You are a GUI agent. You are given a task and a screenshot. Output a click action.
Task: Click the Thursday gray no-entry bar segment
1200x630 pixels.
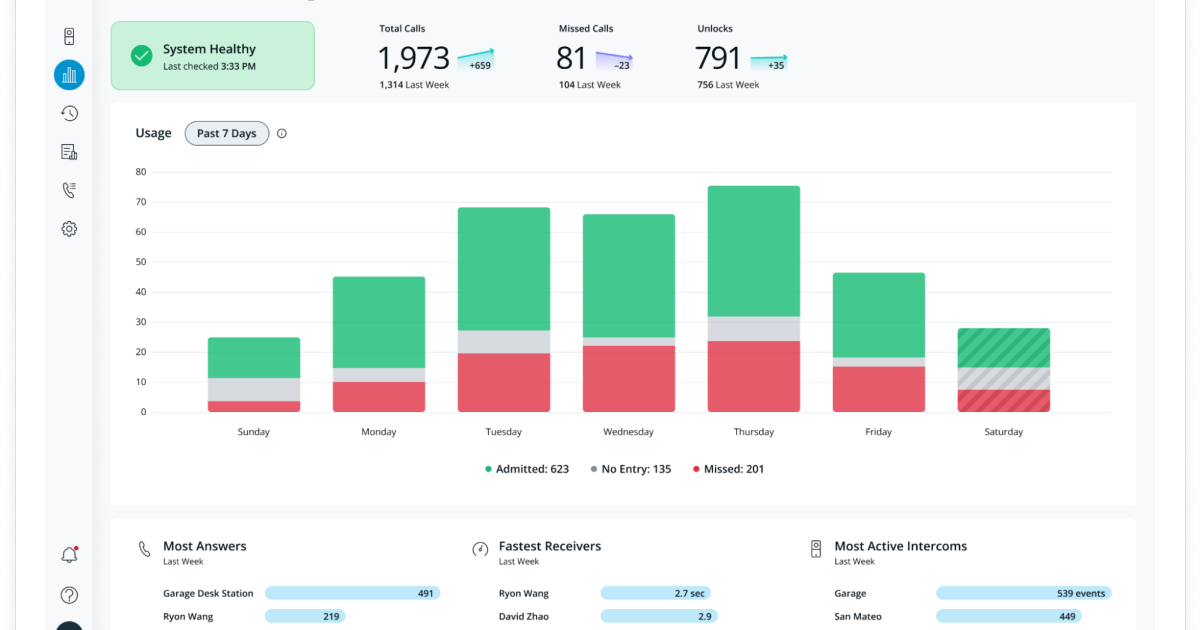point(754,329)
